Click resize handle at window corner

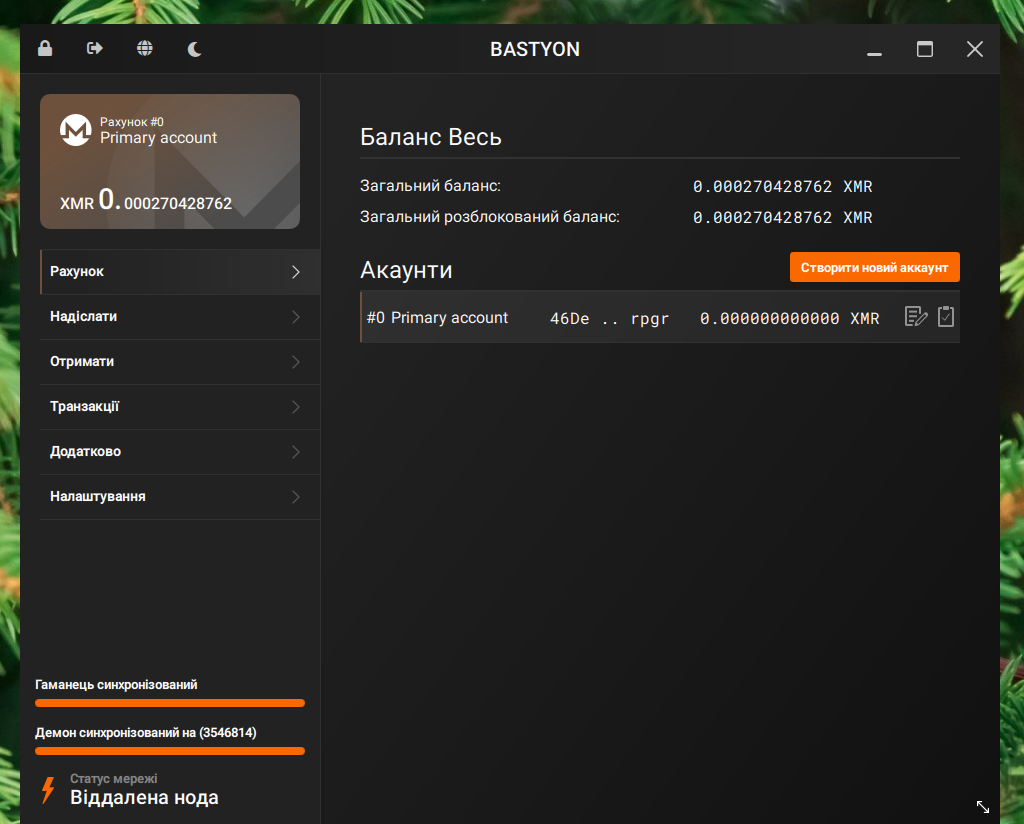click(x=982, y=806)
